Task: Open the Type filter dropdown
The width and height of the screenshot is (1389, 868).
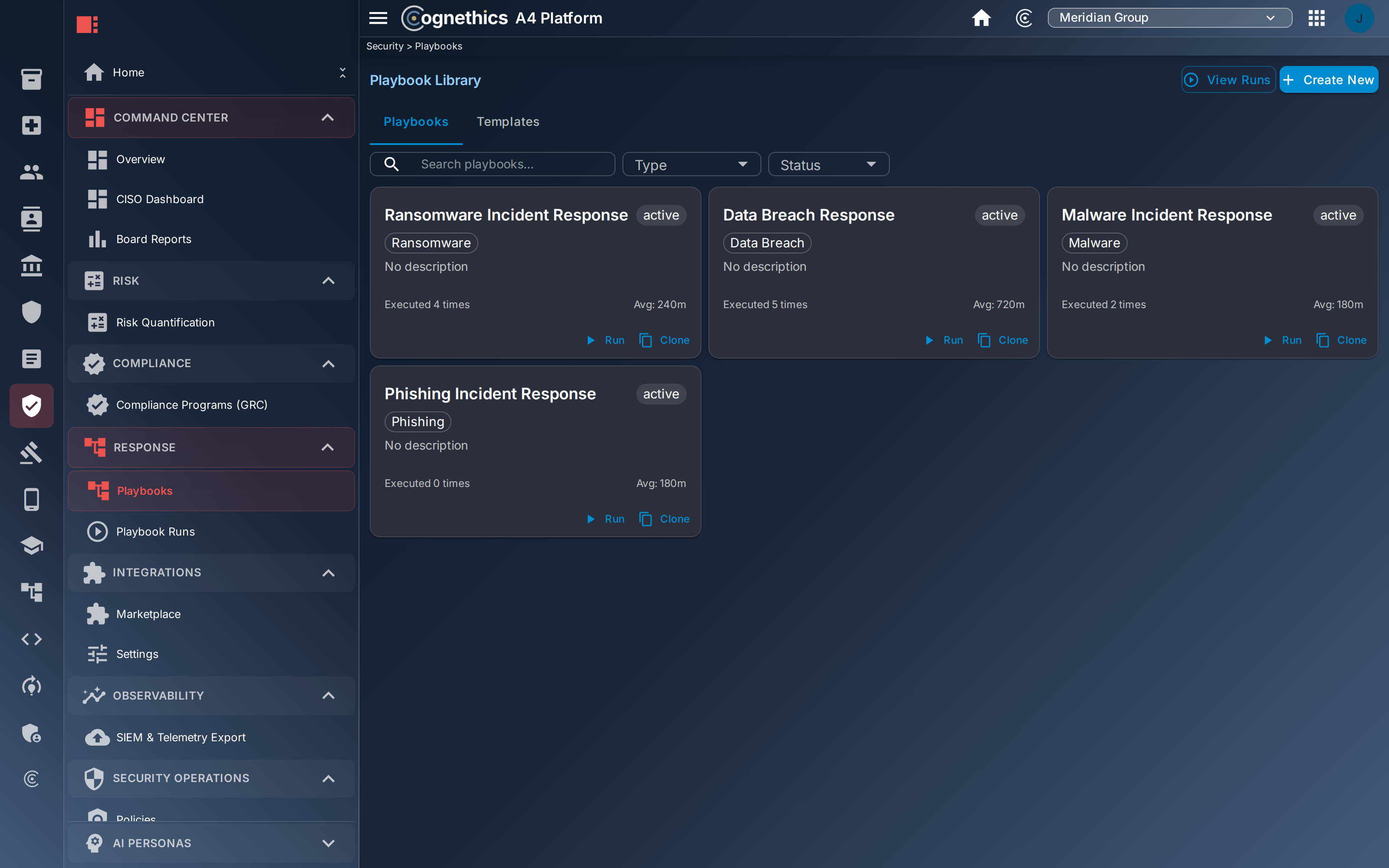Action: pyautogui.click(x=691, y=164)
